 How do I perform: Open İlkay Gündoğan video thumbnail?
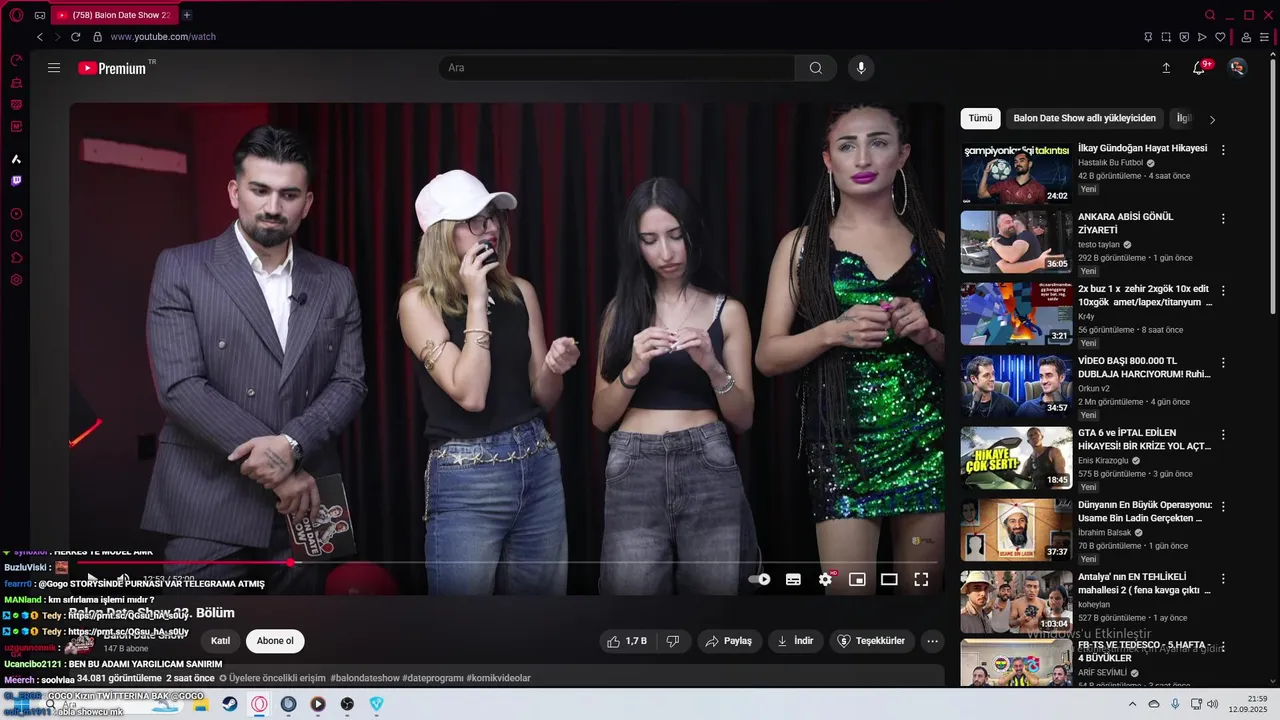1016,173
